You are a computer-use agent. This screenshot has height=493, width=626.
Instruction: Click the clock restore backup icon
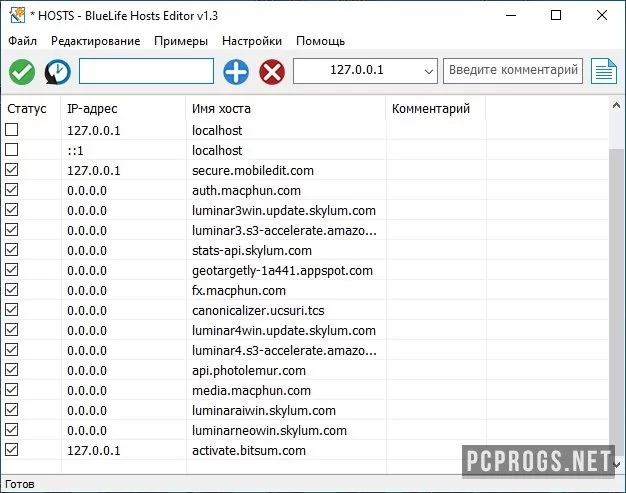57,72
